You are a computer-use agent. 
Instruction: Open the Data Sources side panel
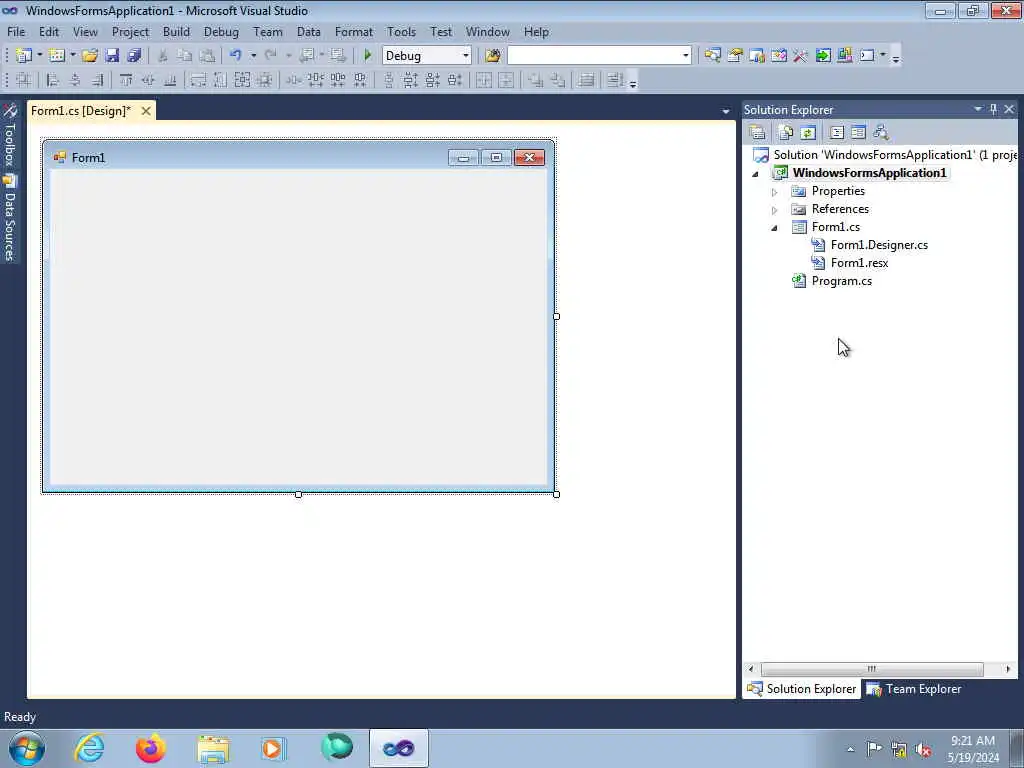pyautogui.click(x=10, y=217)
